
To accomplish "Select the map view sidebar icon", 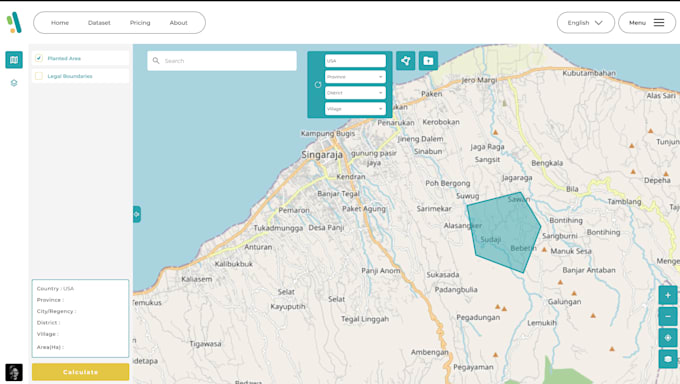I will (x=14, y=60).
